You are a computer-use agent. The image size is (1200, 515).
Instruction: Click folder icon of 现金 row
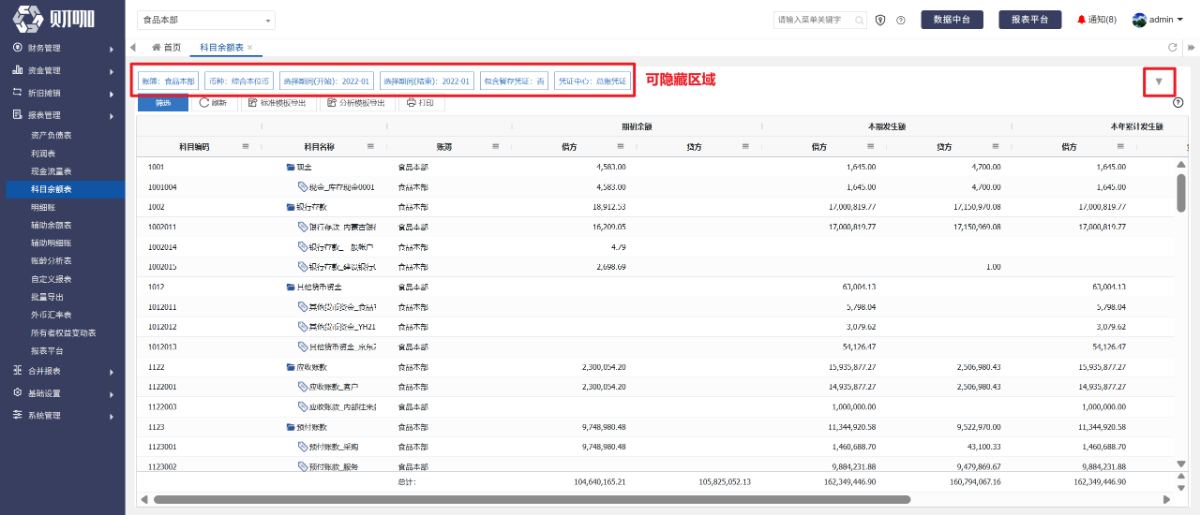pyautogui.click(x=290, y=167)
